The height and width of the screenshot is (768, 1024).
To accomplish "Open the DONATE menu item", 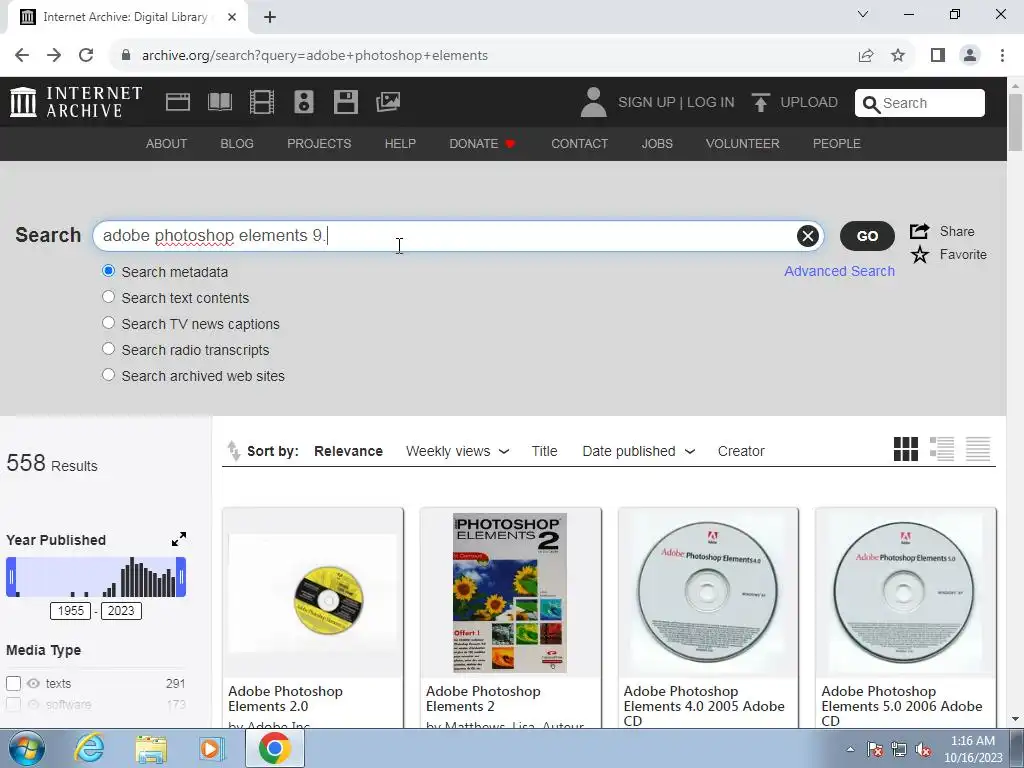I will click(x=483, y=144).
